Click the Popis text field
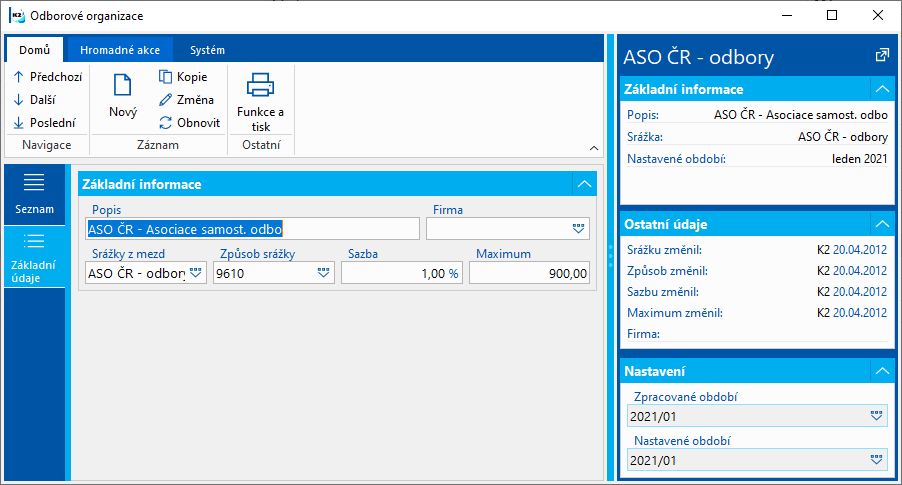This screenshot has width=902, height=485. (252, 229)
